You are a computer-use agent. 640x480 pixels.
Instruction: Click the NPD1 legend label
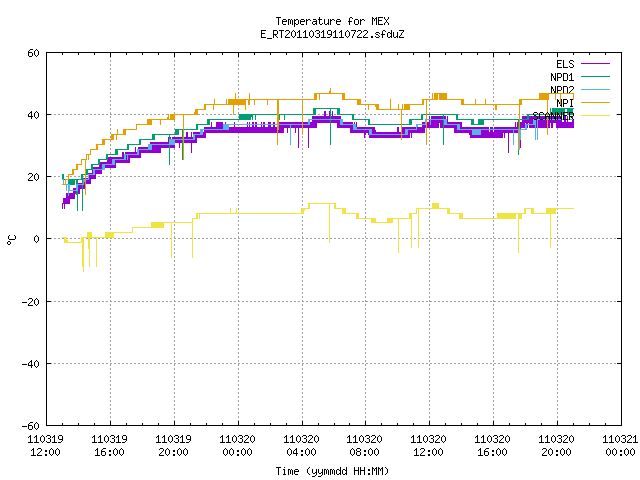pos(562,77)
